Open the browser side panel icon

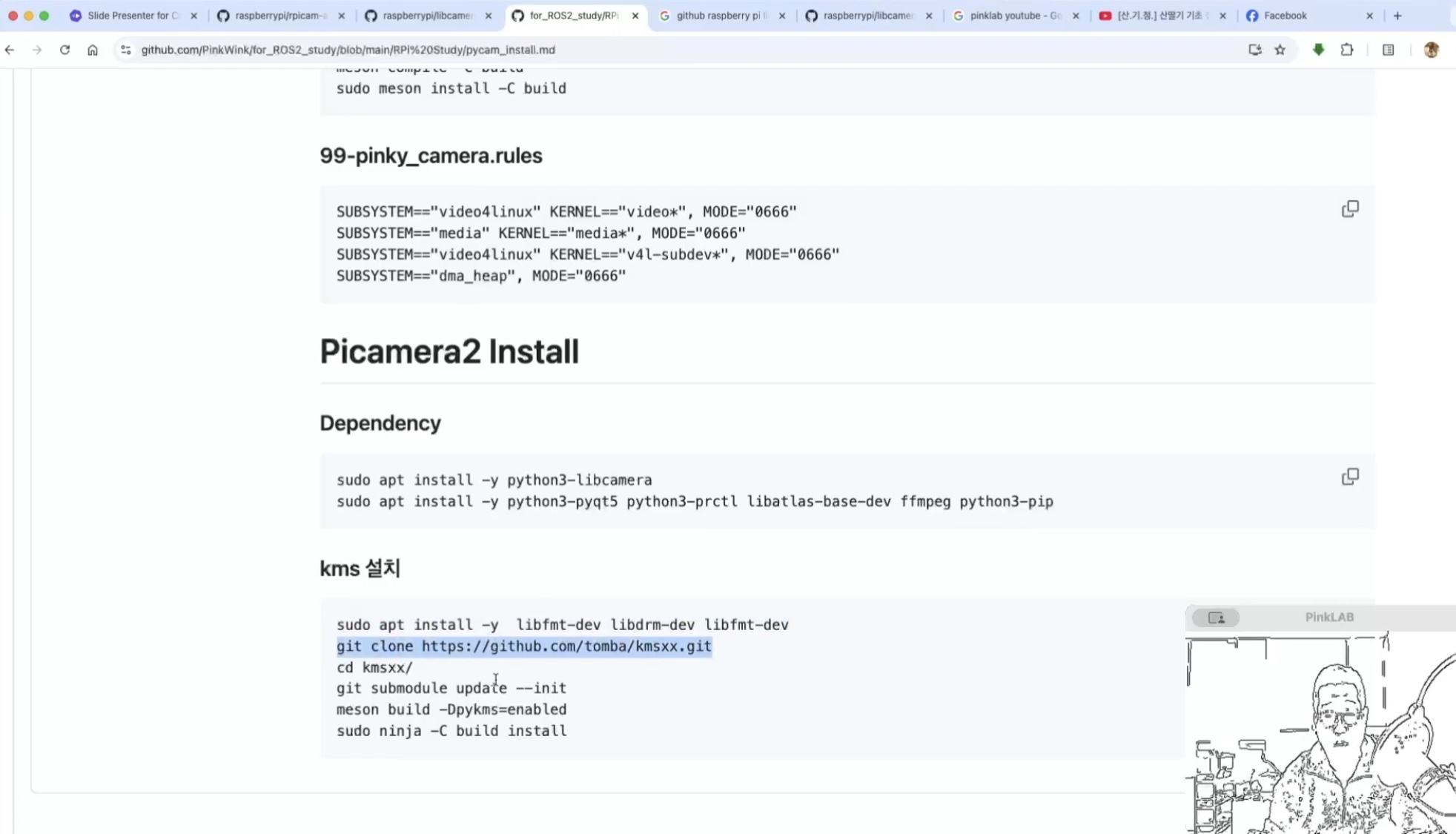click(1389, 50)
